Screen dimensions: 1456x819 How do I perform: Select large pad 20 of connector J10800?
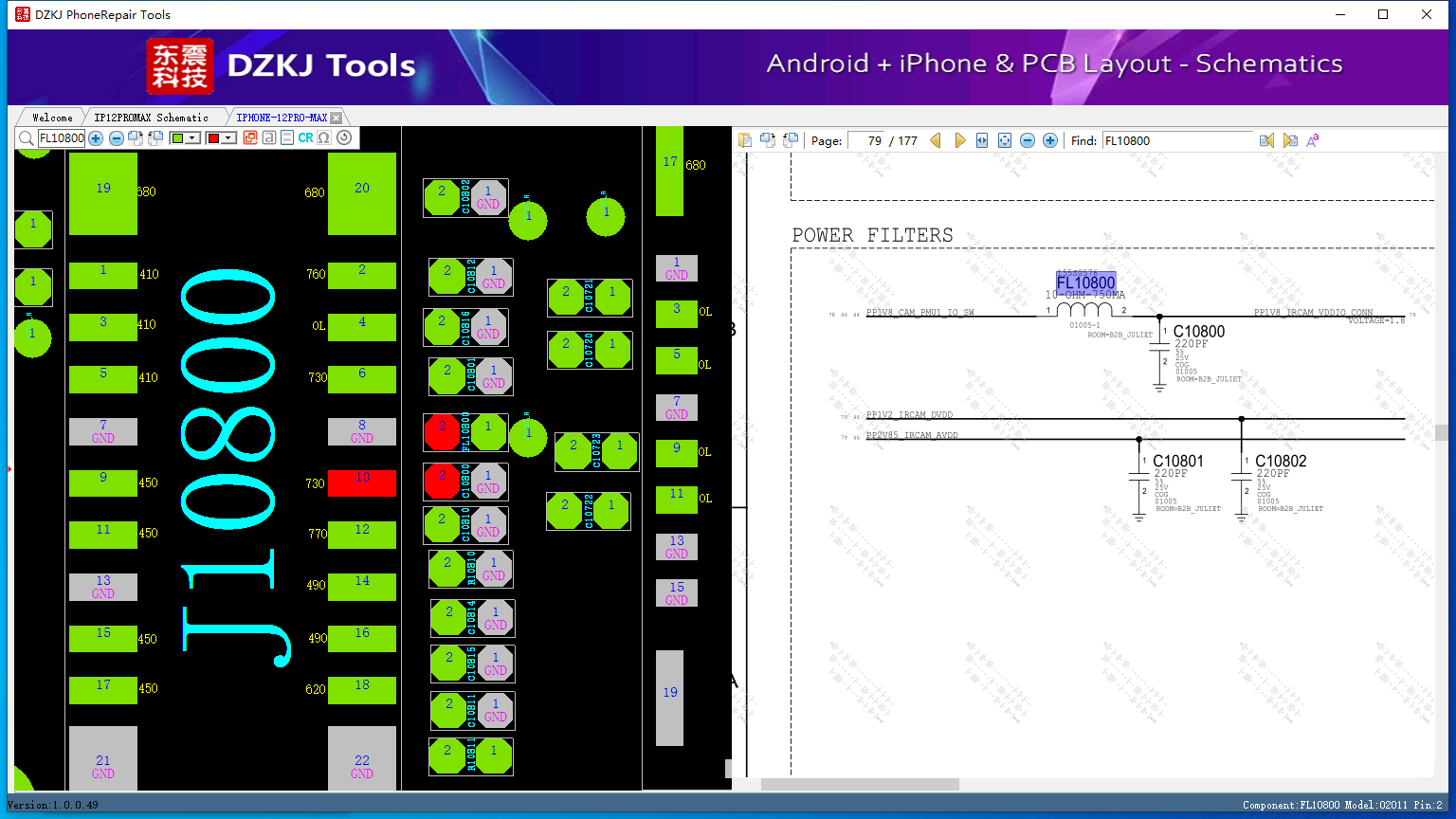click(x=362, y=193)
